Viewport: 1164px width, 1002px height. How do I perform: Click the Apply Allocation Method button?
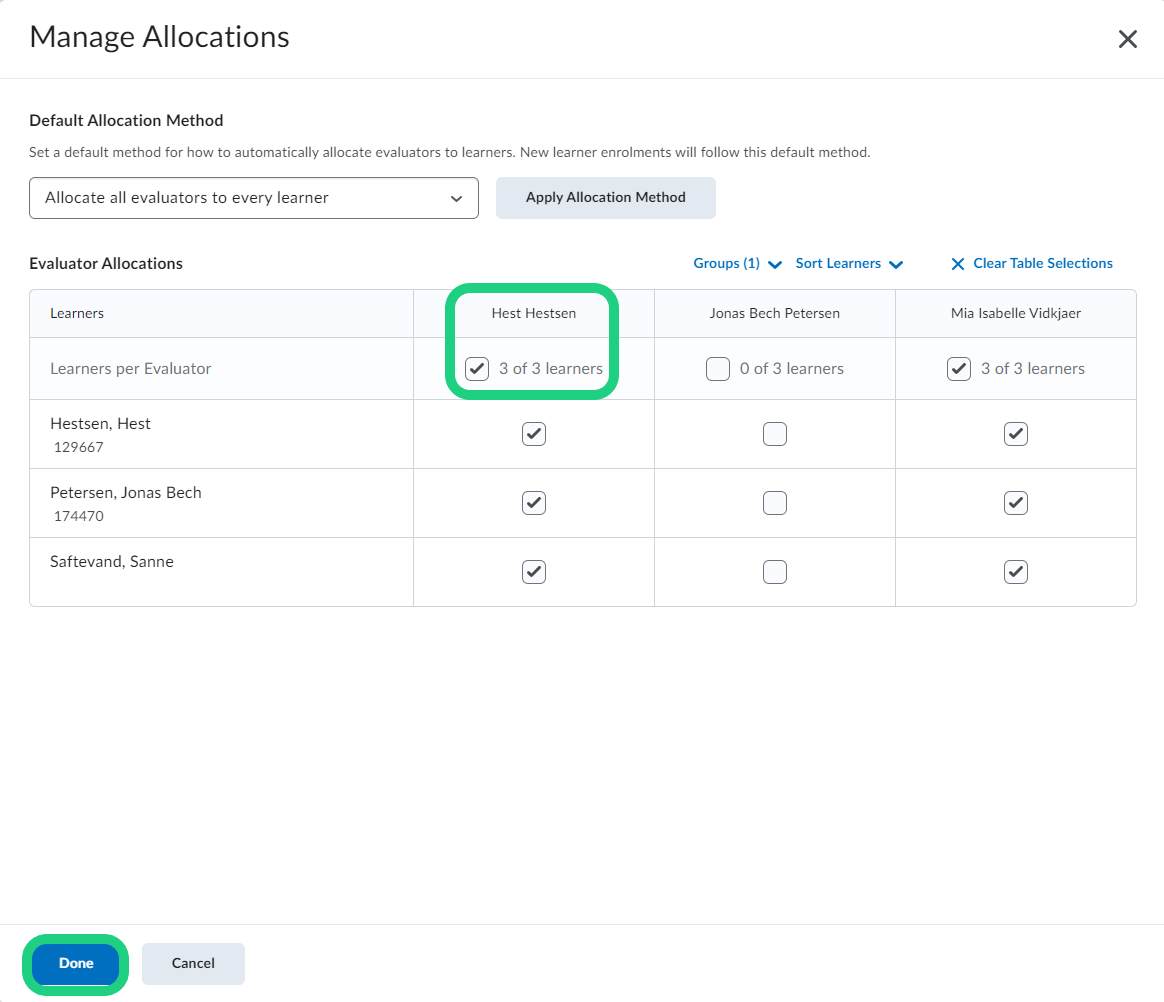[605, 198]
